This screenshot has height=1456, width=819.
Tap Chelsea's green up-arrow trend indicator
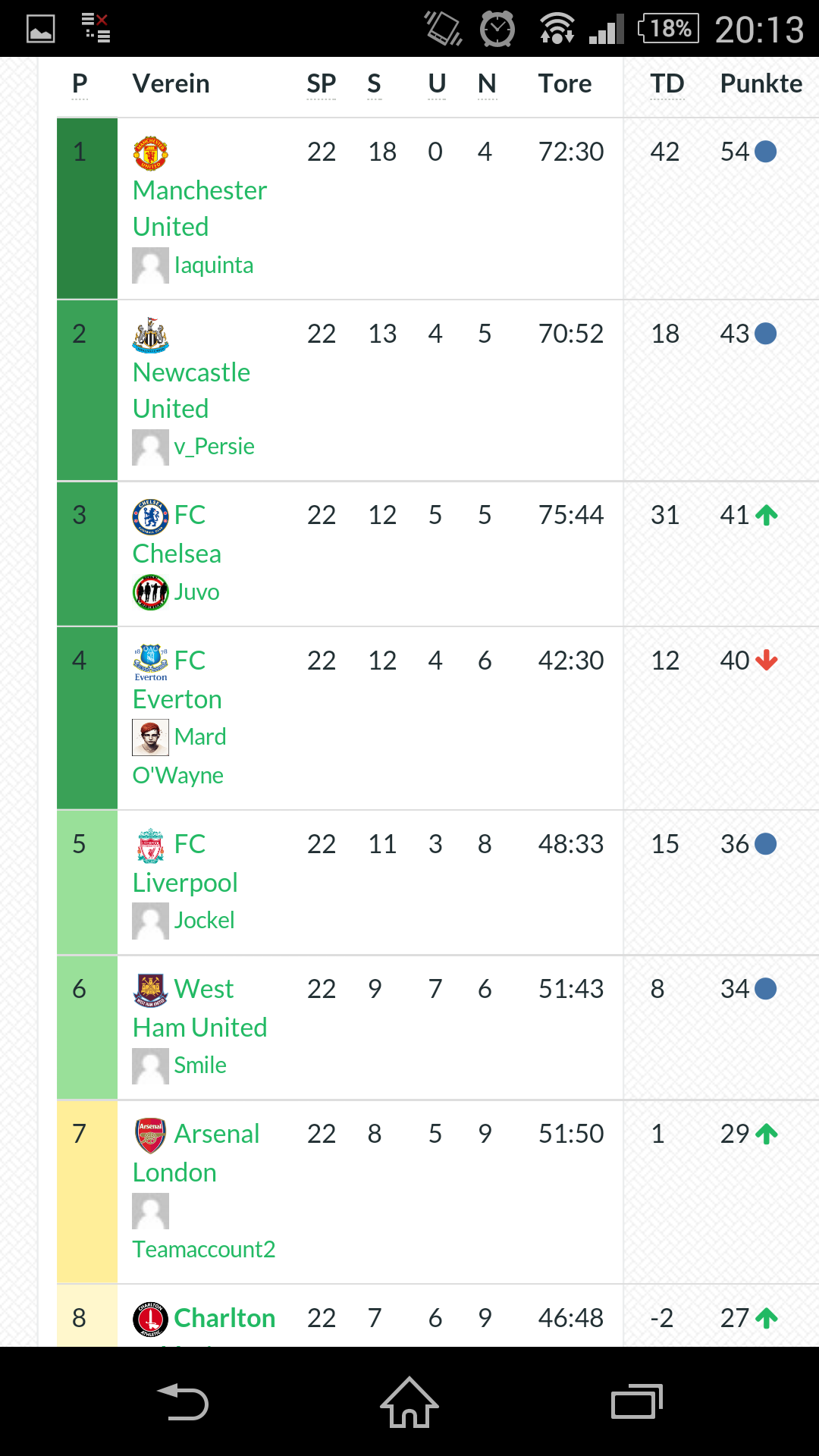[x=767, y=516]
